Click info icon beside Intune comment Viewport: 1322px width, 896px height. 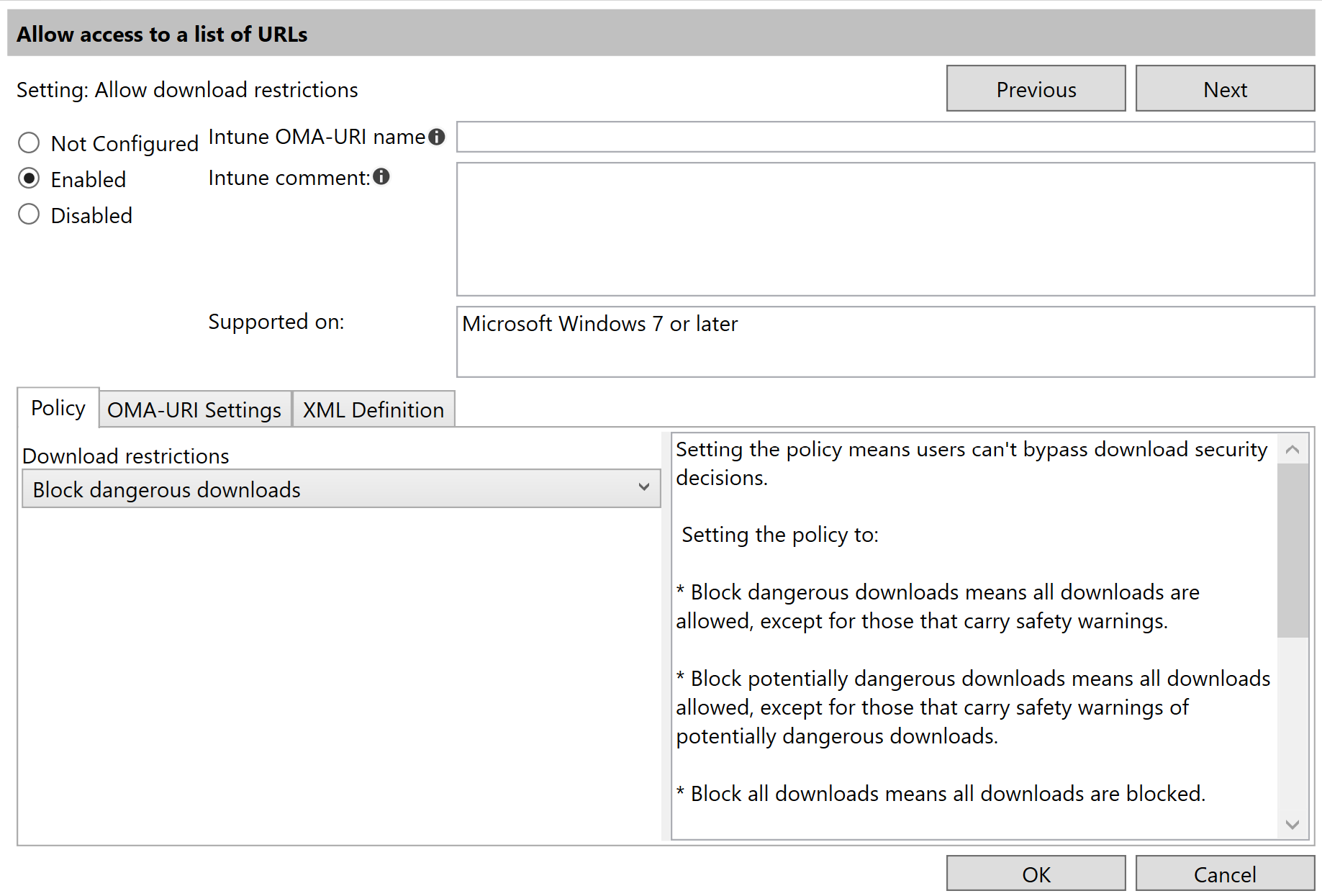(x=381, y=176)
